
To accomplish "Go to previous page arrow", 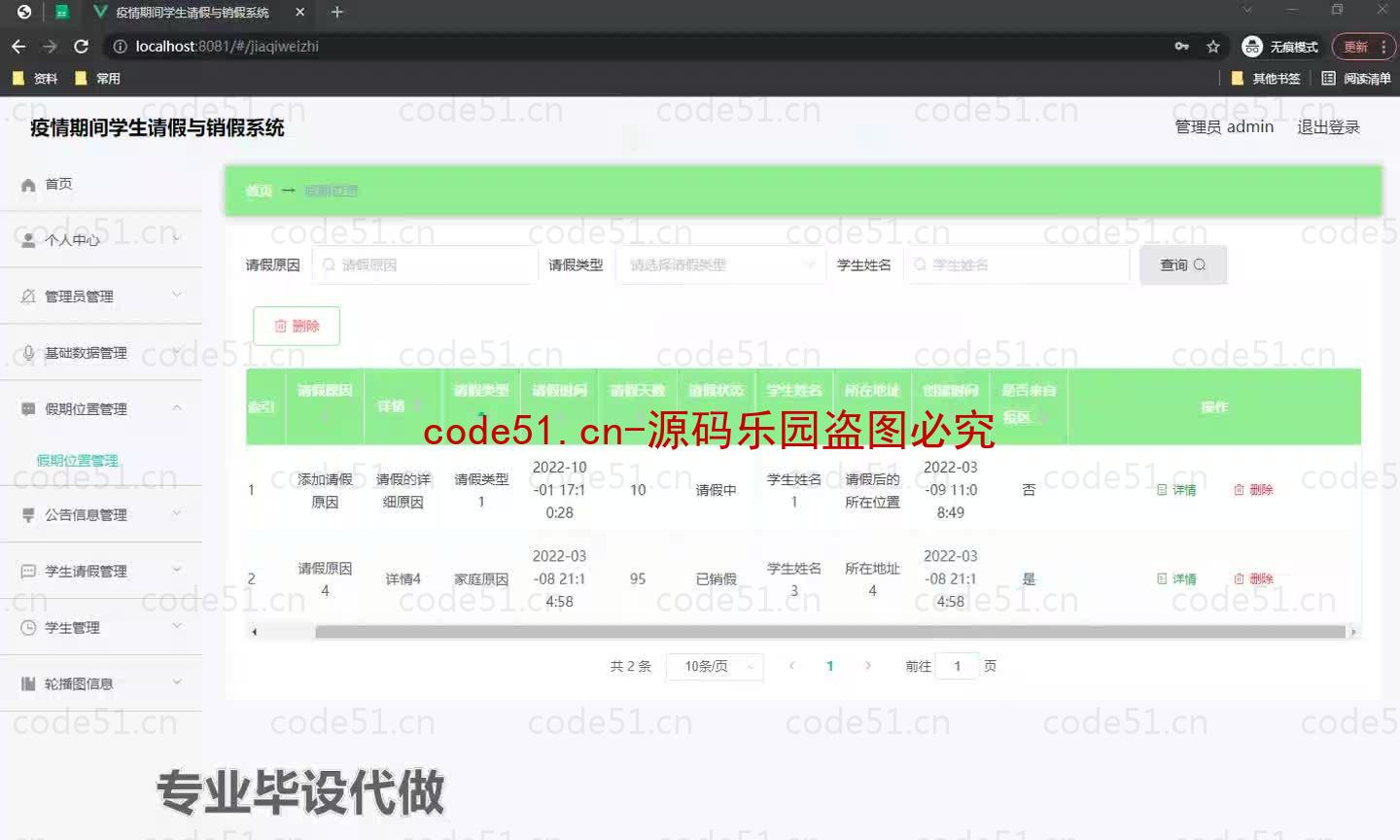I will (792, 666).
